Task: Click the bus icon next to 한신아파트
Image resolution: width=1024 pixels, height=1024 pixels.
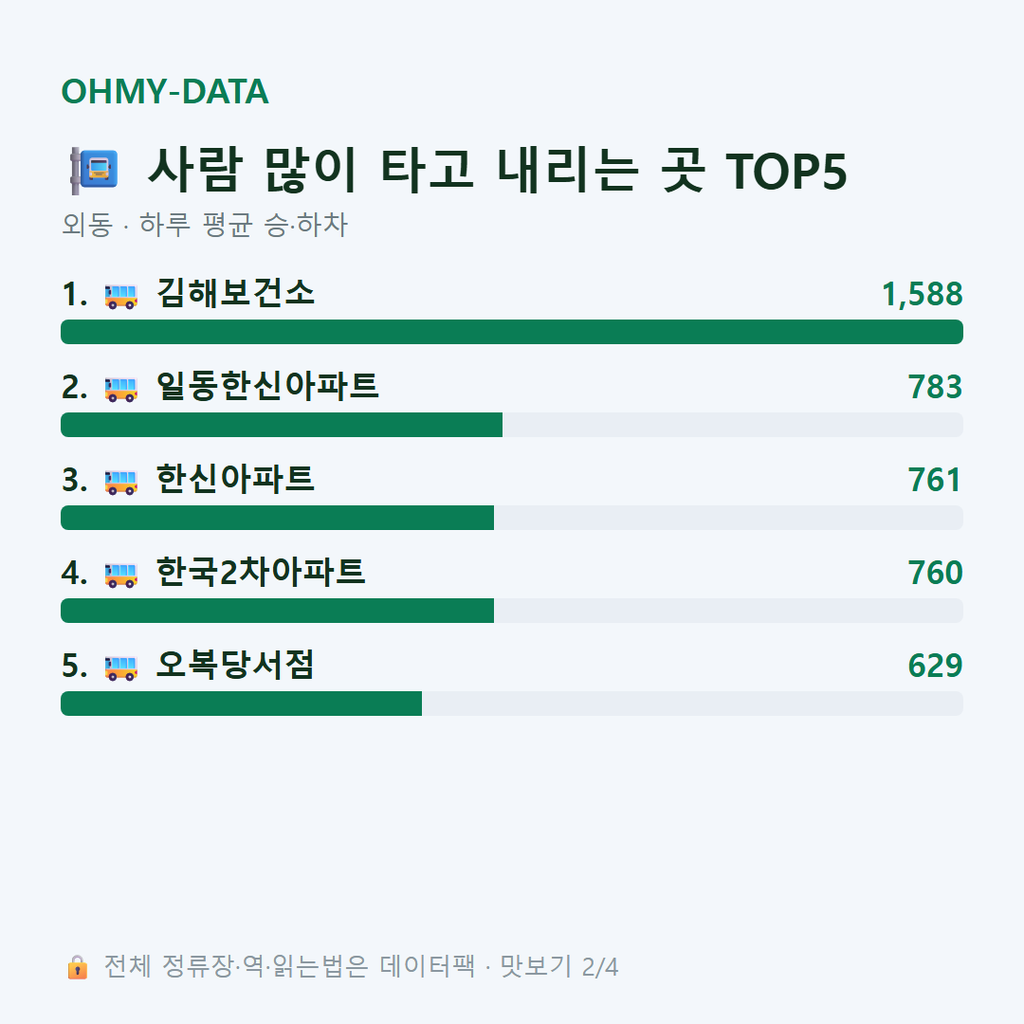Action: pos(121,482)
